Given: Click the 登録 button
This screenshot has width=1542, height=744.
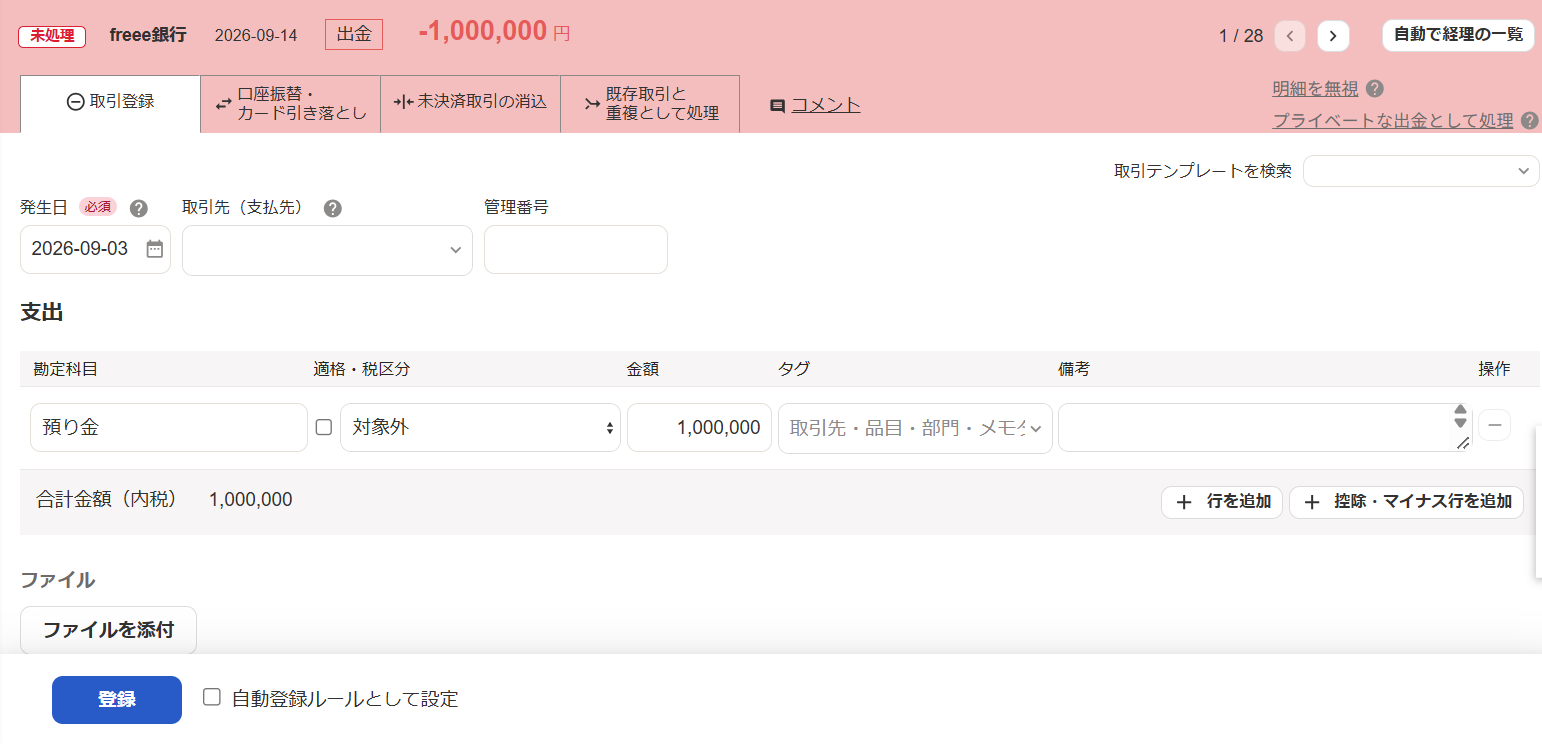Looking at the screenshot, I should (x=117, y=700).
